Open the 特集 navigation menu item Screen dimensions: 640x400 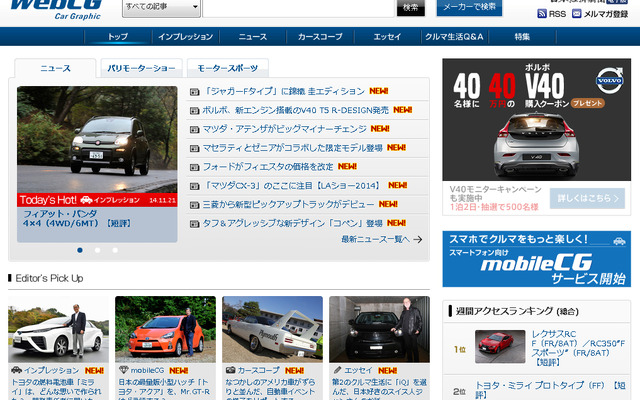522,37
